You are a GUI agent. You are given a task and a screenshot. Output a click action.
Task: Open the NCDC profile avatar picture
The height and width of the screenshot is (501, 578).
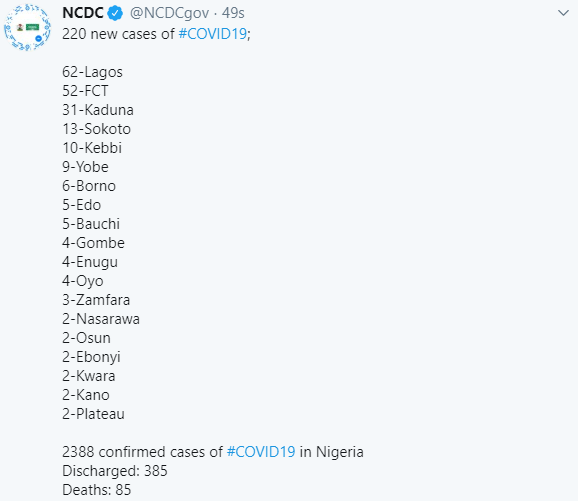tap(27, 27)
